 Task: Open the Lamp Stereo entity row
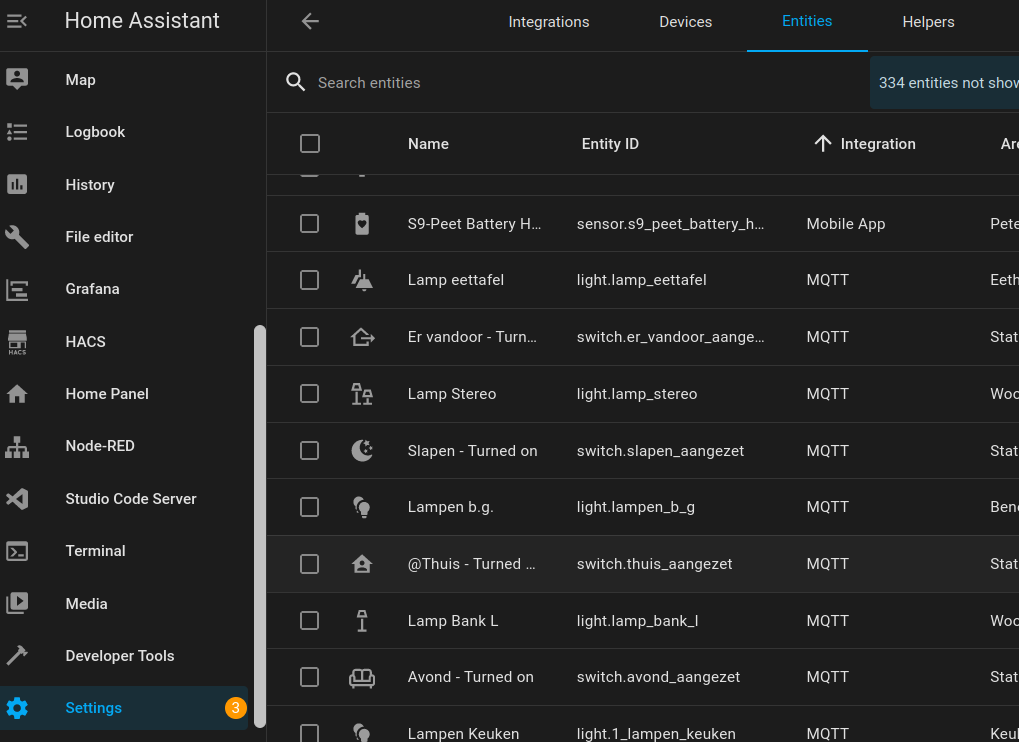452,394
